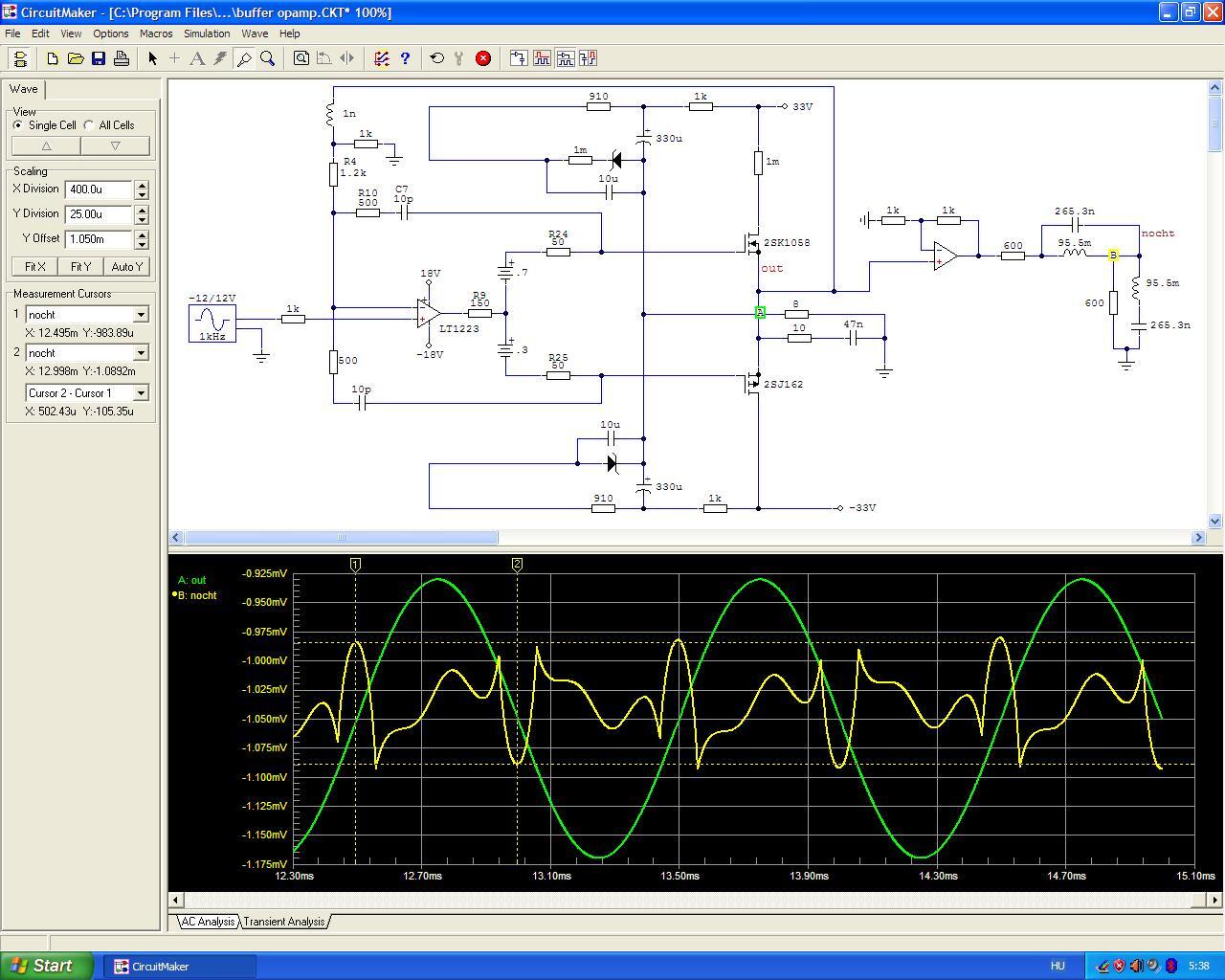
Task: Open a circuit file via folder icon
Action: pyautogui.click(x=76, y=58)
